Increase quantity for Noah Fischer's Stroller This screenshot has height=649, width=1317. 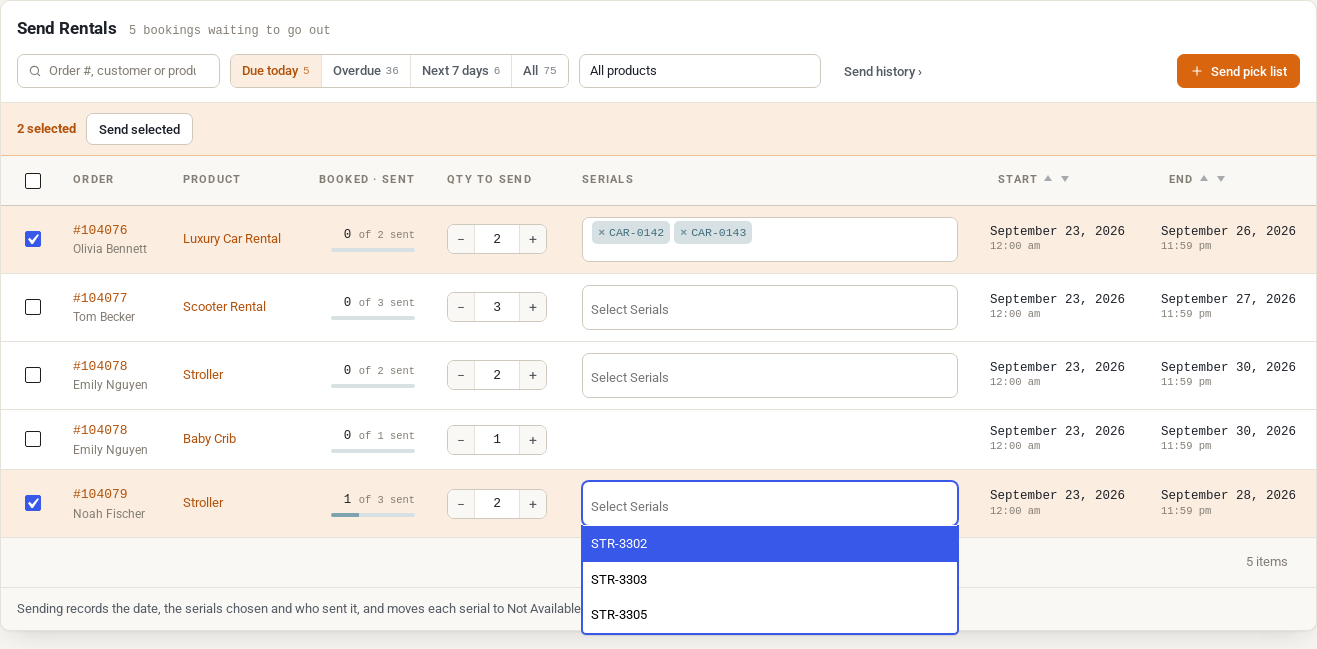[x=533, y=504]
